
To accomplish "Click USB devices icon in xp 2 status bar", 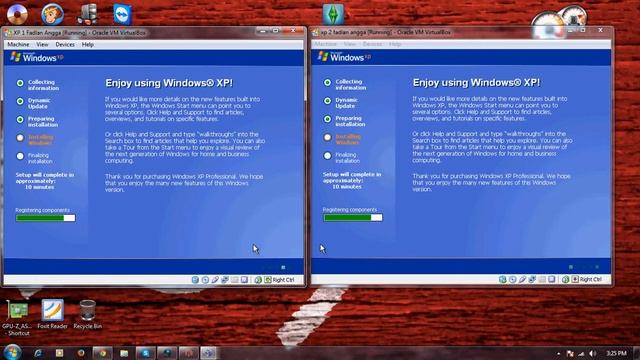I will click(x=522, y=279).
